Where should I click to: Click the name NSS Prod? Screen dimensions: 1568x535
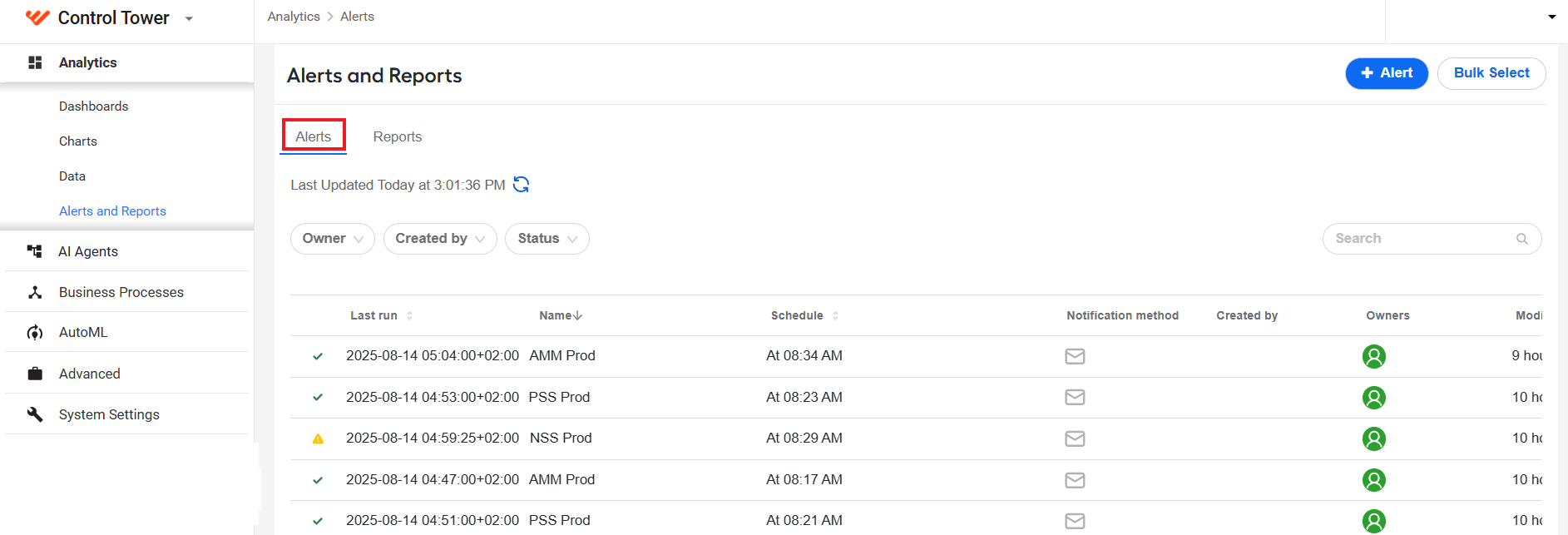561,438
